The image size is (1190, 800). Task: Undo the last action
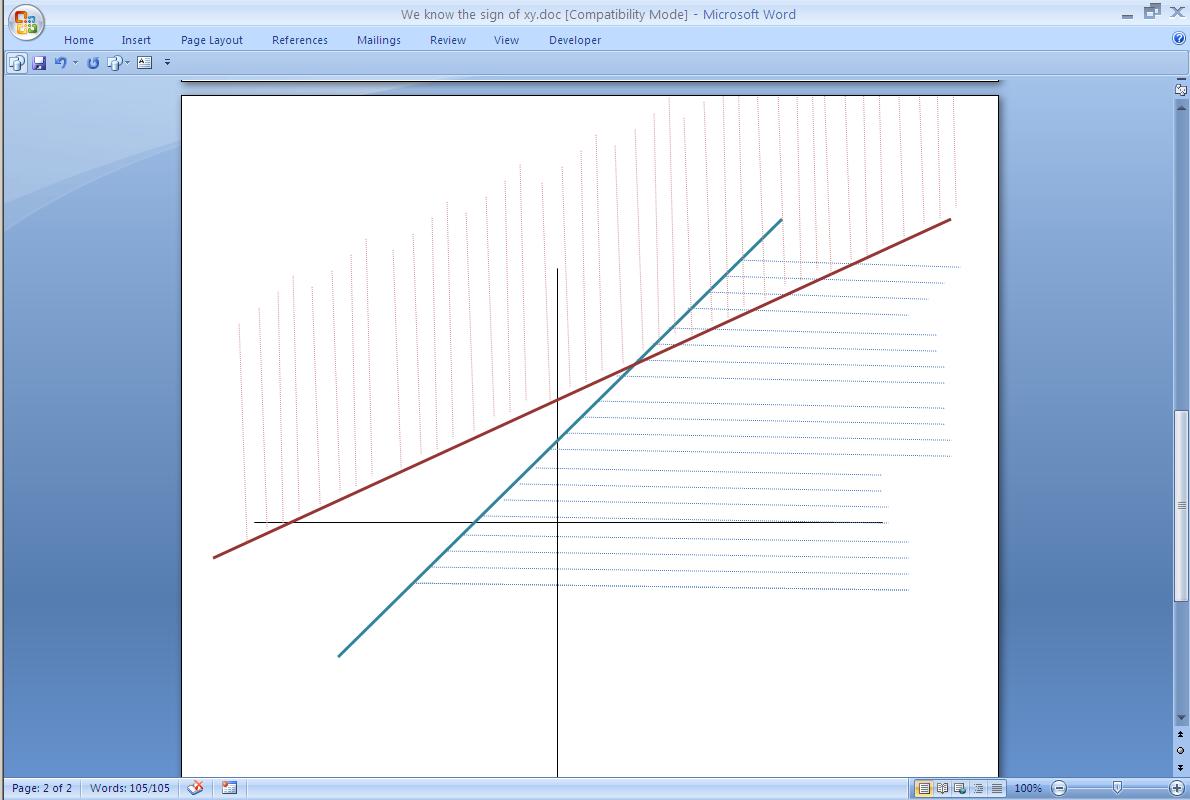click(x=60, y=63)
